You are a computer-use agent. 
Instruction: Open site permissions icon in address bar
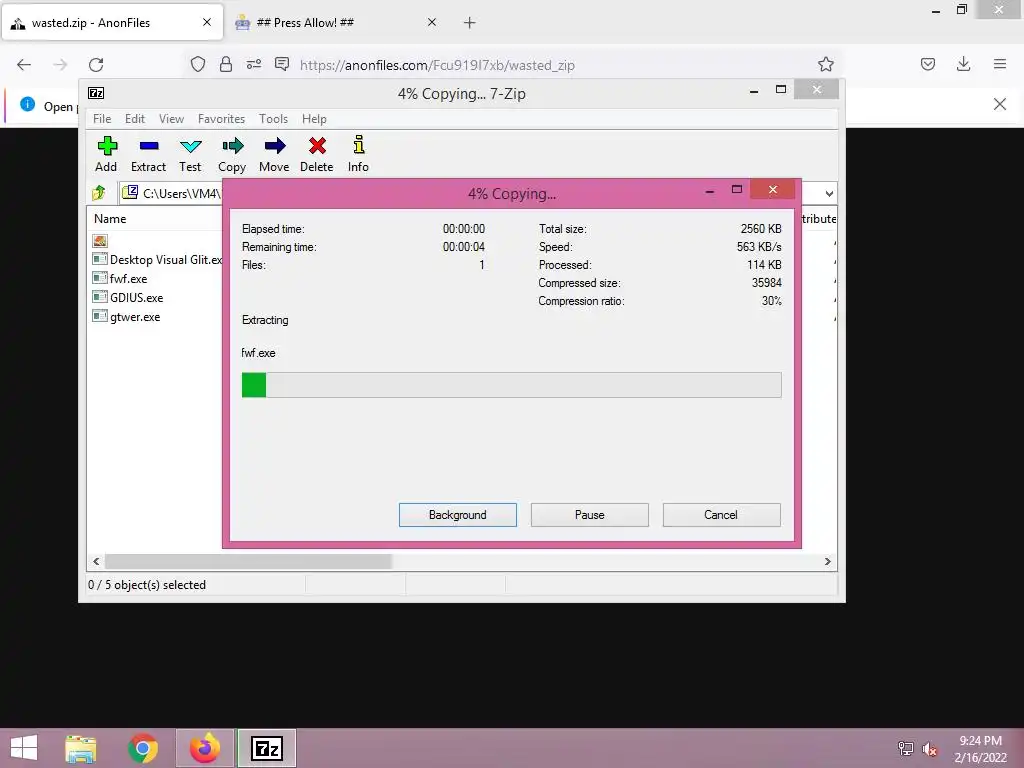coord(254,64)
